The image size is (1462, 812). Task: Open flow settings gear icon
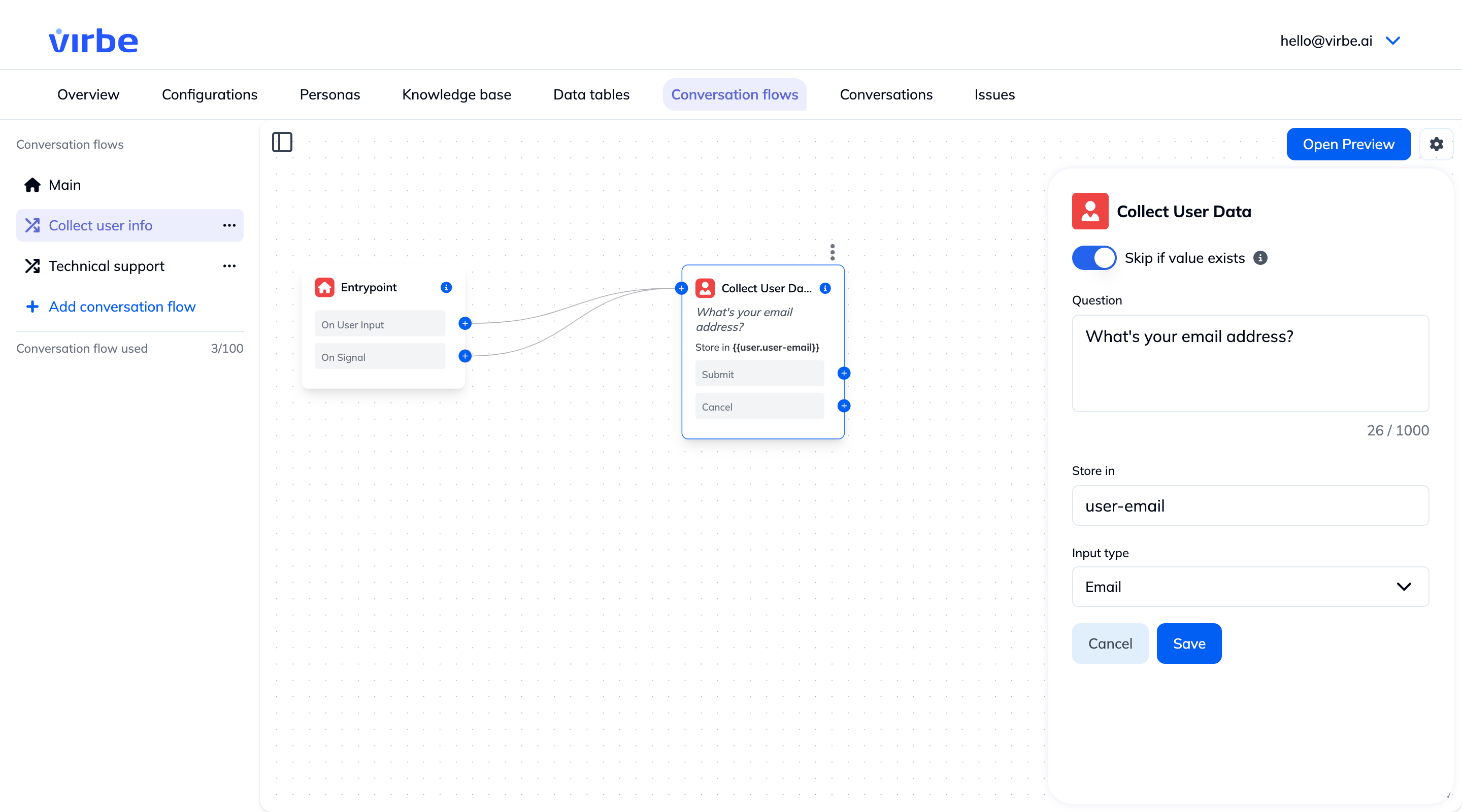[x=1436, y=144]
